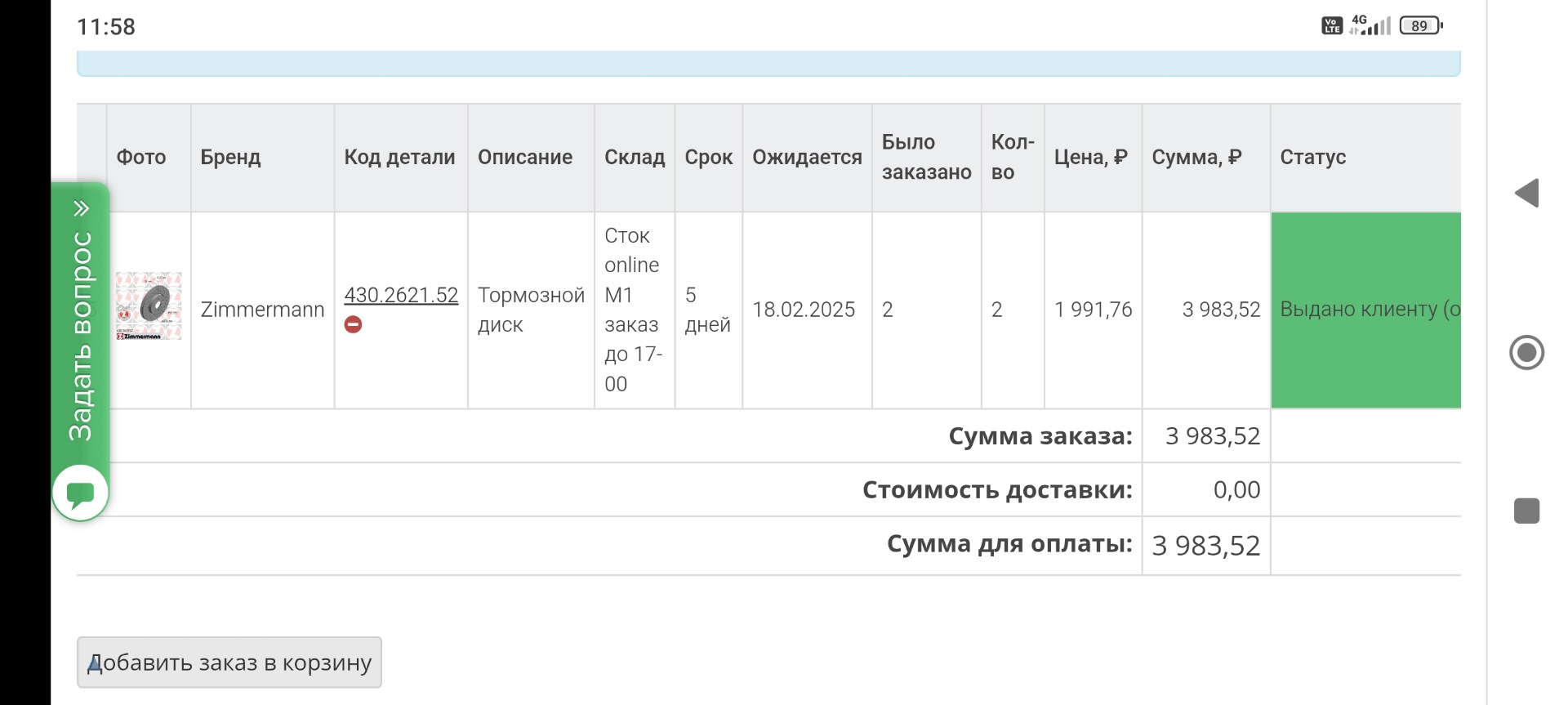Click the green 'Выдано клиенту' status cell
This screenshot has width=1568, height=705.
coord(1365,310)
